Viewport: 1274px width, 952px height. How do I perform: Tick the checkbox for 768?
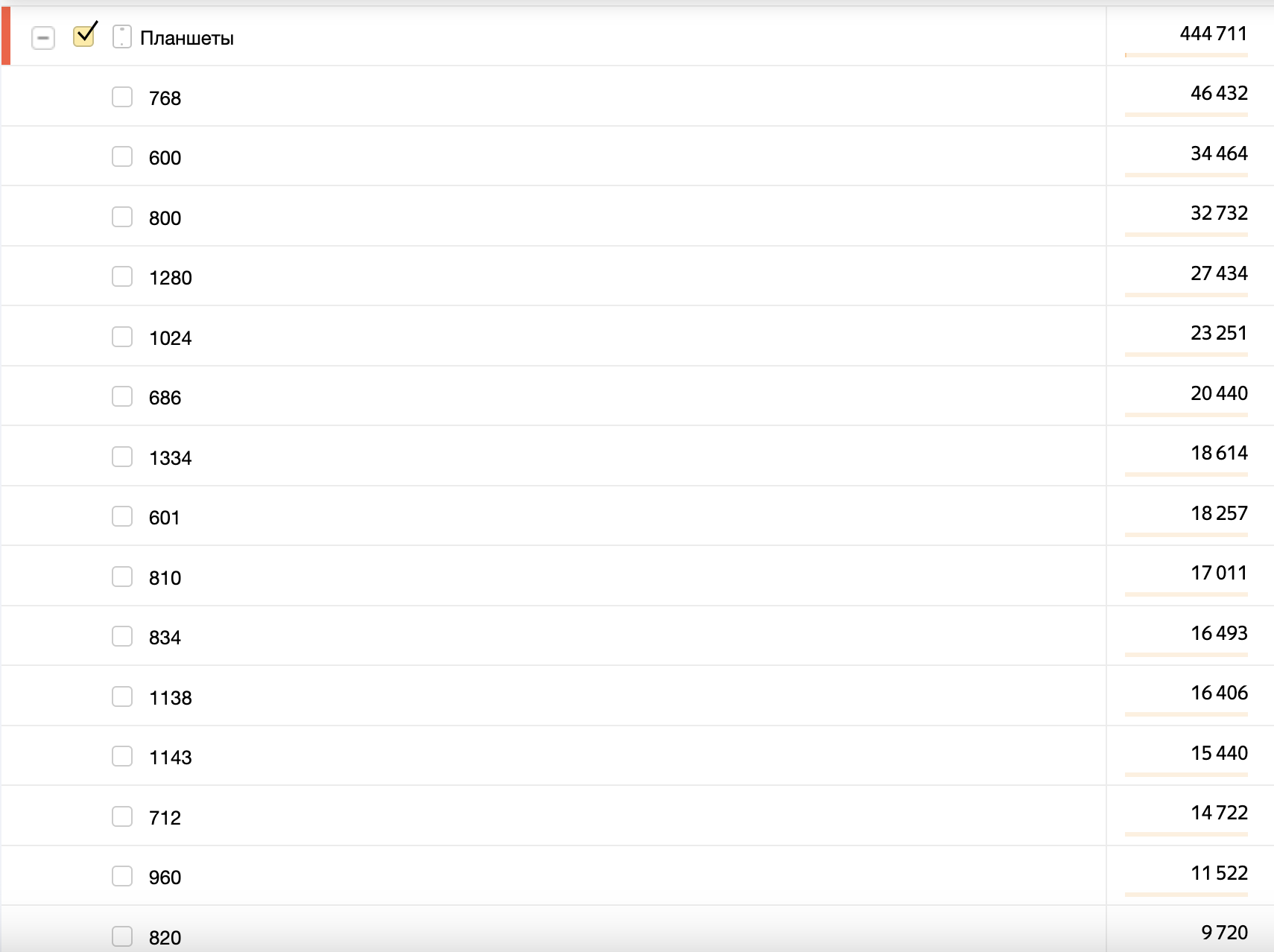pyautogui.click(x=122, y=97)
